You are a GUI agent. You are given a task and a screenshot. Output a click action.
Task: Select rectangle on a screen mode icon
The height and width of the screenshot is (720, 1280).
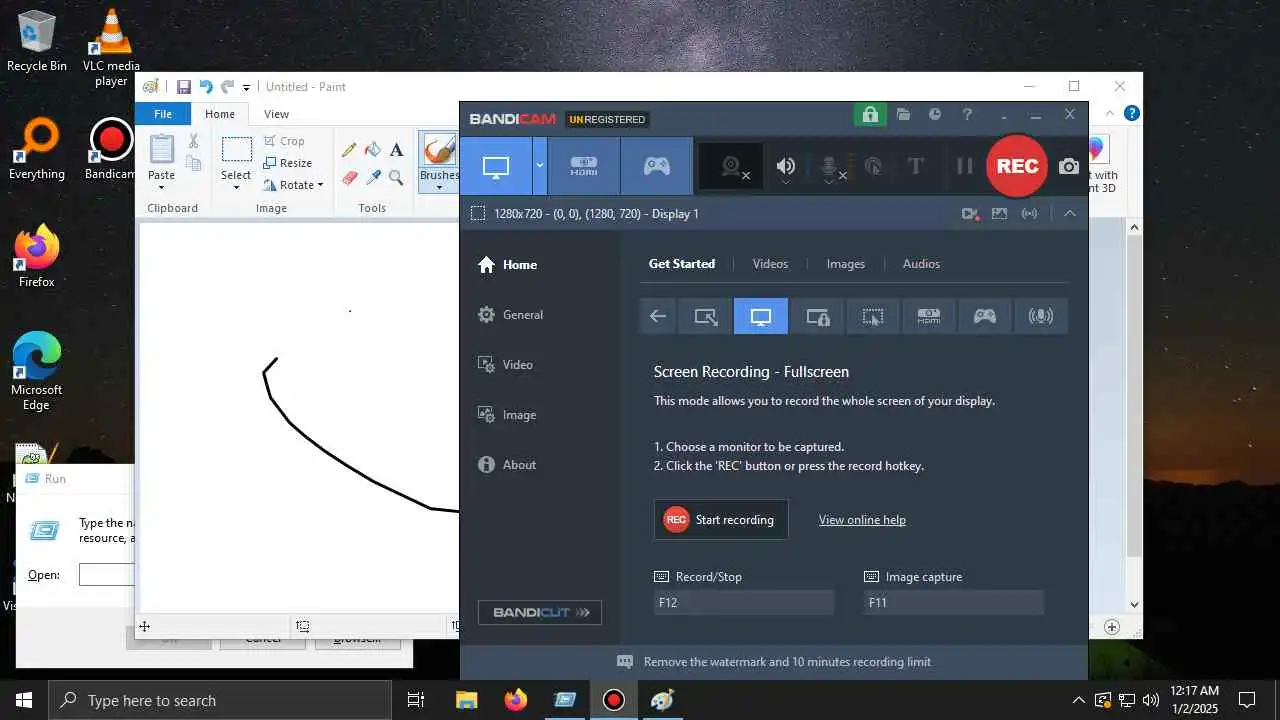[x=705, y=316]
